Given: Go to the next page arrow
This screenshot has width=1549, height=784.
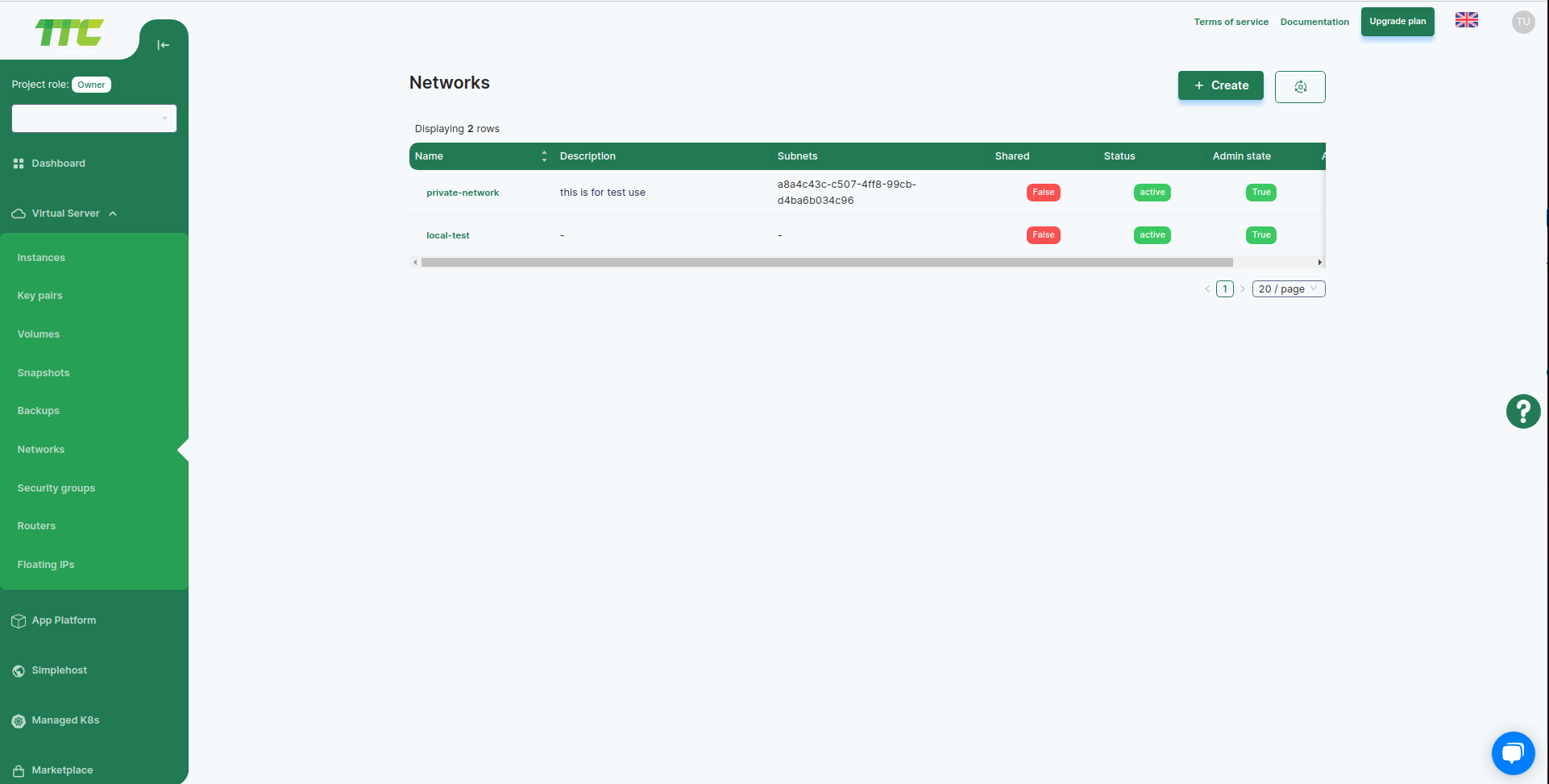Looking at the screenshot, I should click(1242, 289).
